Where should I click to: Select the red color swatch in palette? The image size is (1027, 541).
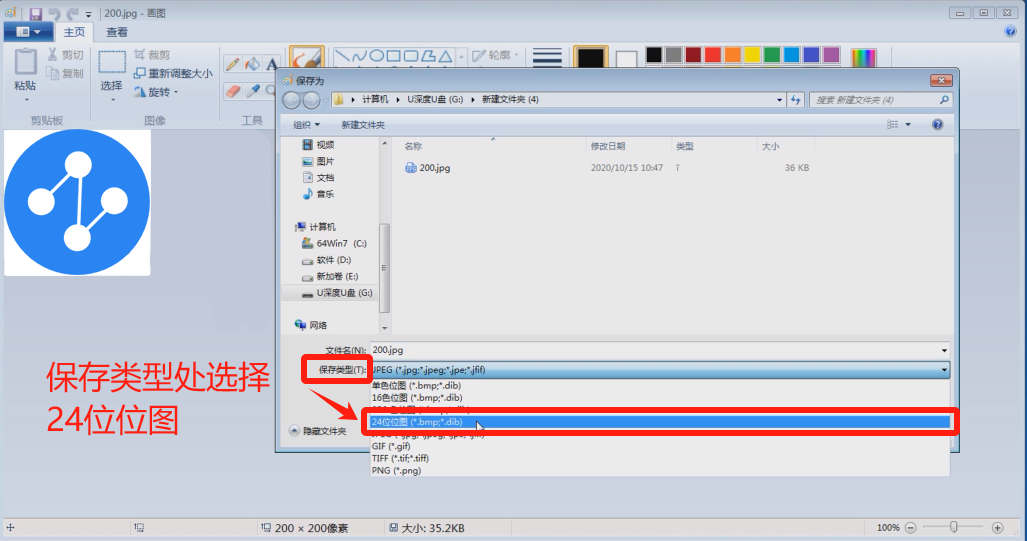click(x=712, y=55)
